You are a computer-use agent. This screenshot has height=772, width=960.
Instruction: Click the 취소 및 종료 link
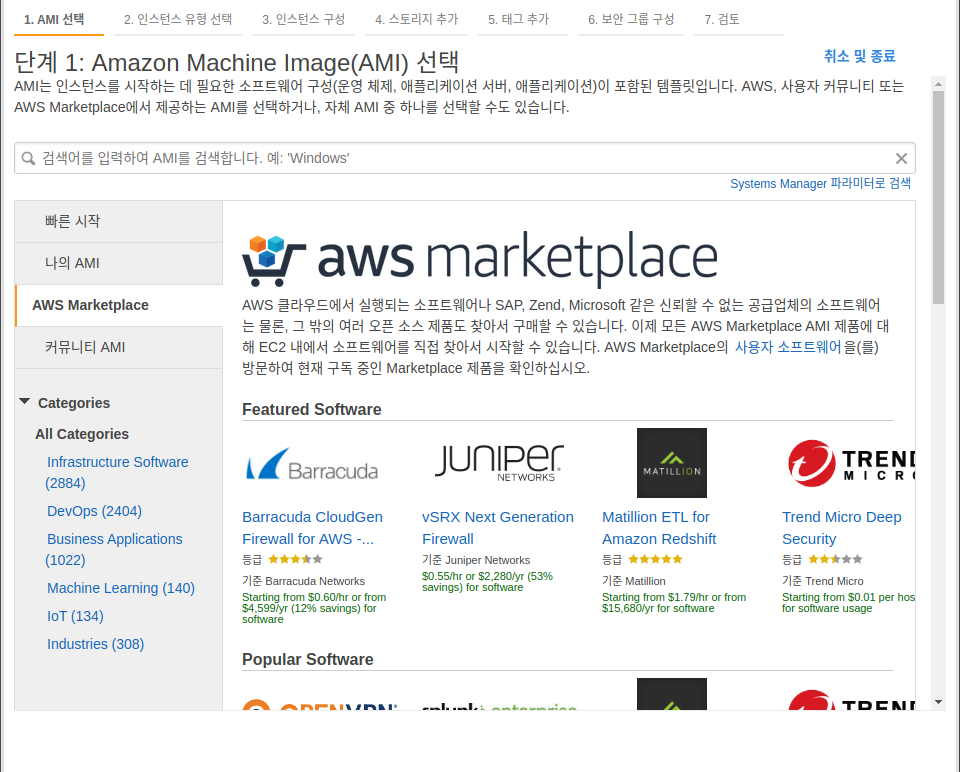[x=859, y=56]
